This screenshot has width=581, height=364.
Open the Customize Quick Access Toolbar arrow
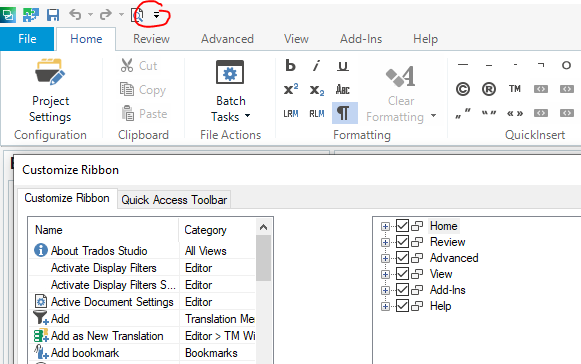tap(156, 15)
